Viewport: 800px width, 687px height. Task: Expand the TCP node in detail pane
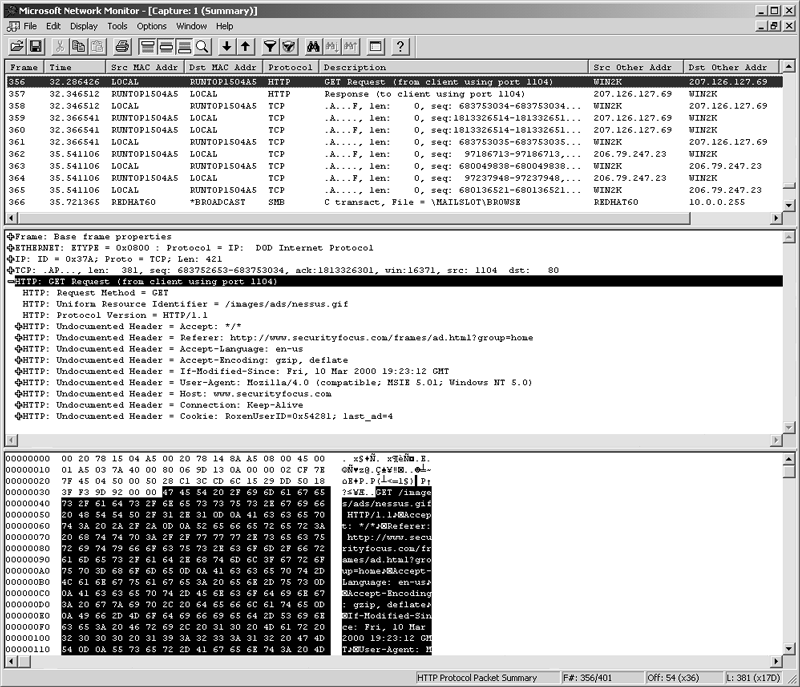pos(11,270)
